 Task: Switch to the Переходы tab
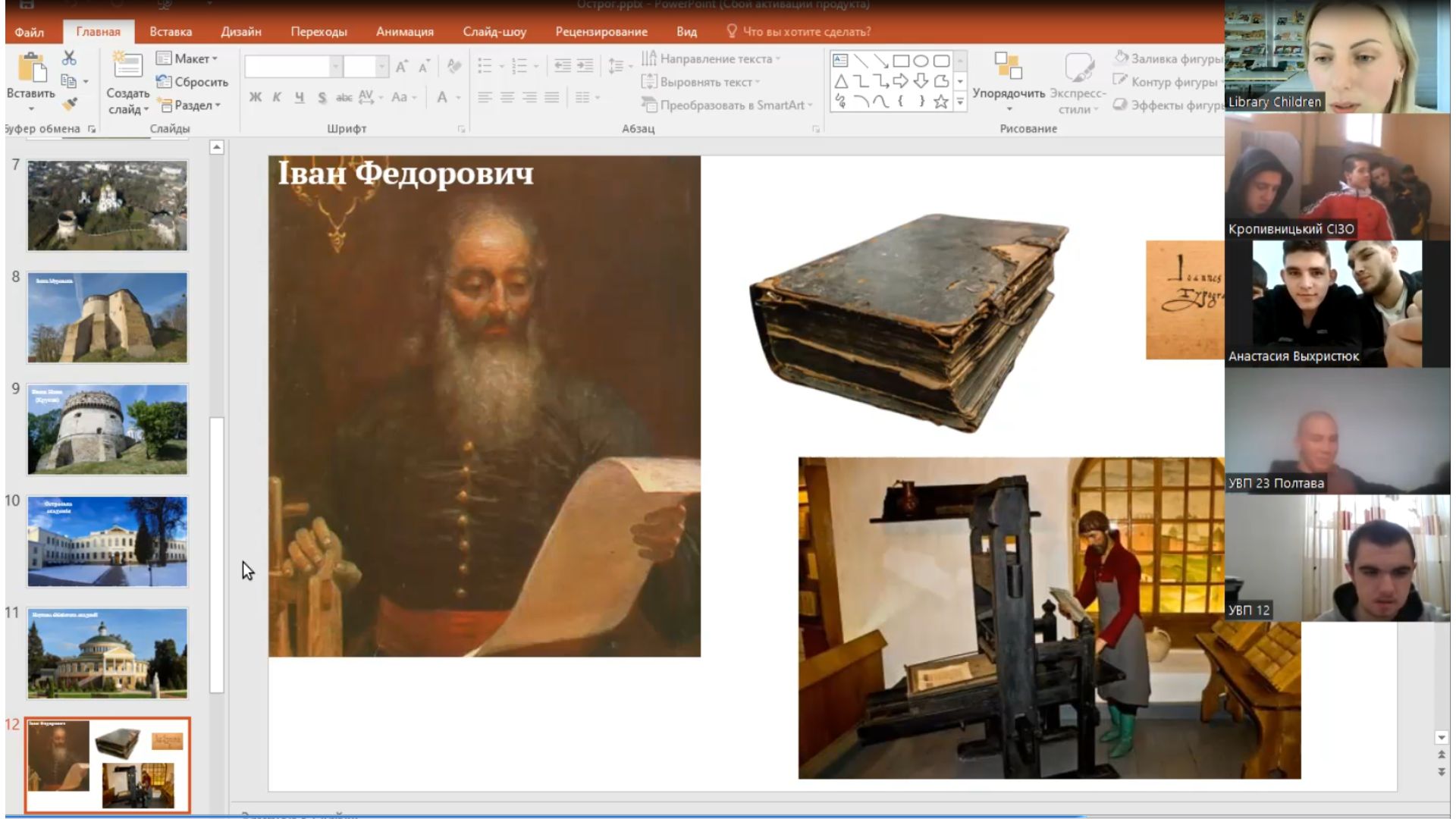click(318, 31)
